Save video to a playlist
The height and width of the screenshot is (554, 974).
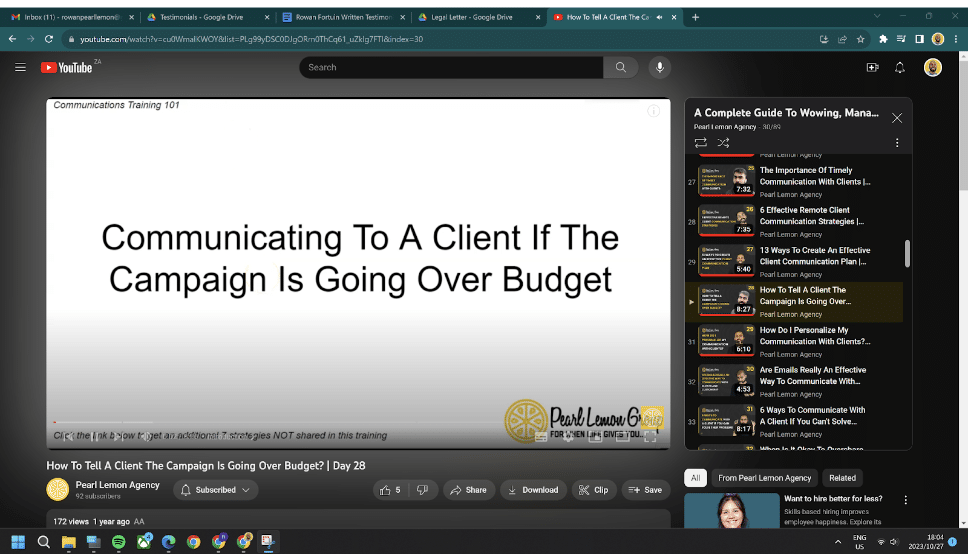click(x=645, y=490)
